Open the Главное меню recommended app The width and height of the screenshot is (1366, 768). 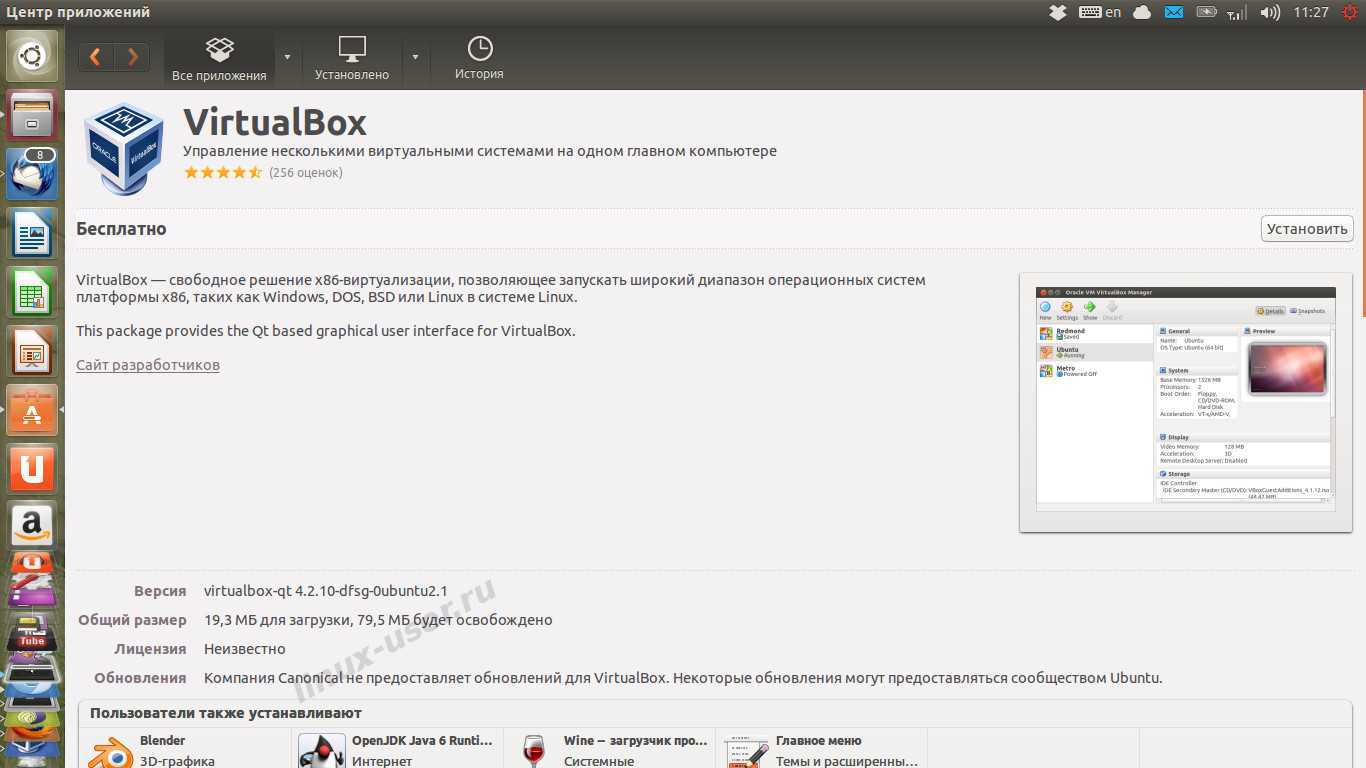pyautogui.click(x=818, y=742)
